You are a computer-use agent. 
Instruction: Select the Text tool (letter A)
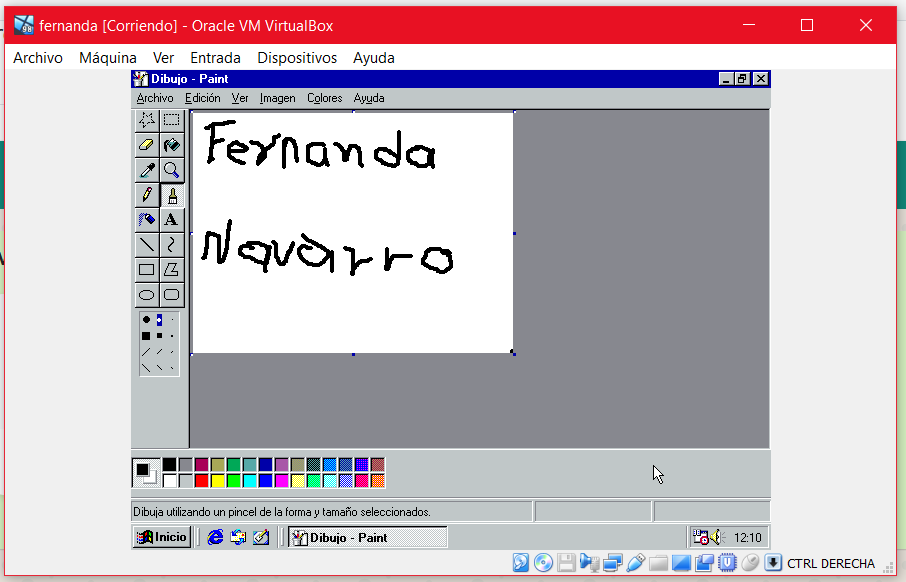172,220
